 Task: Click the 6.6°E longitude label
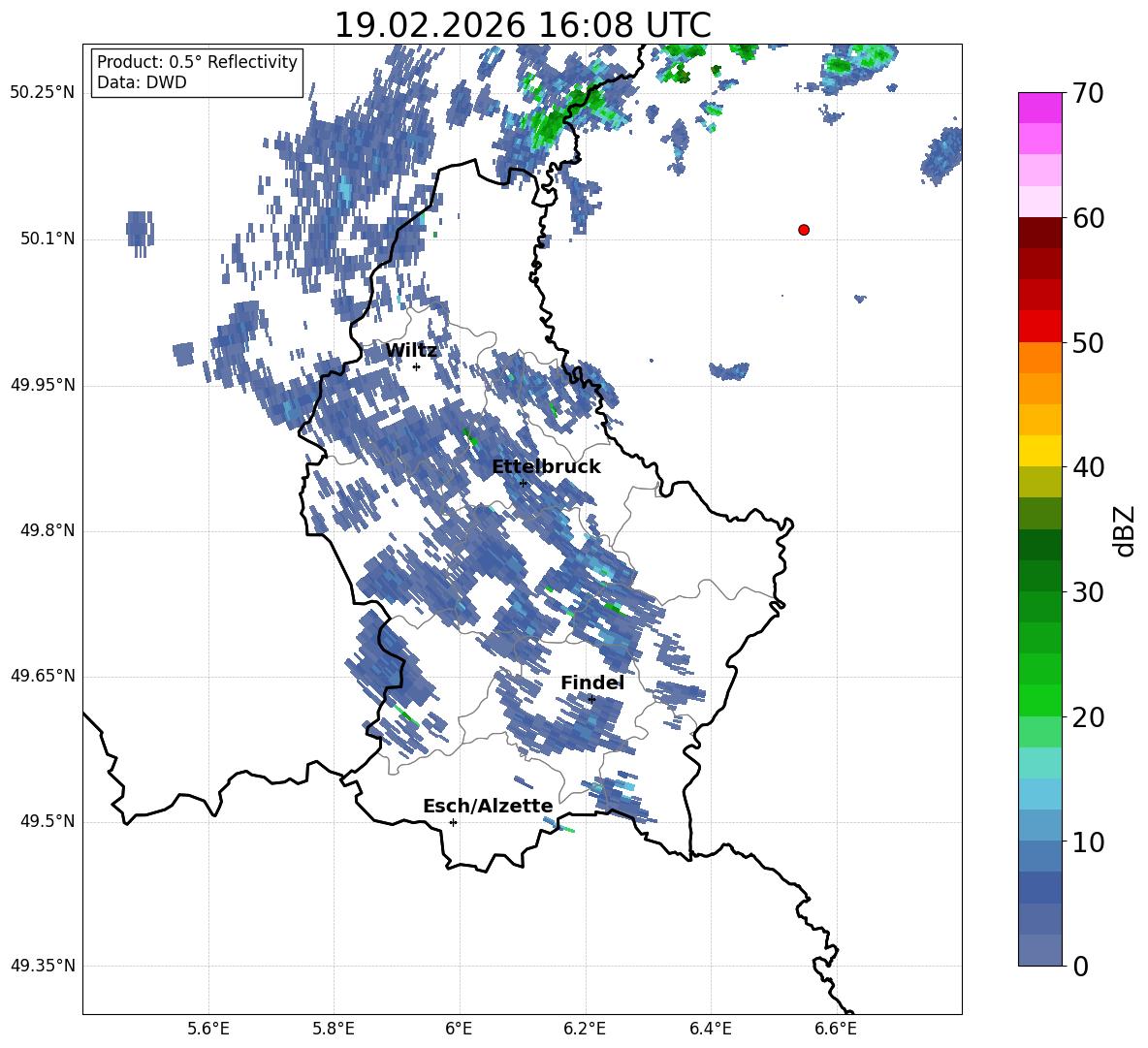(x=836, y=1029)
